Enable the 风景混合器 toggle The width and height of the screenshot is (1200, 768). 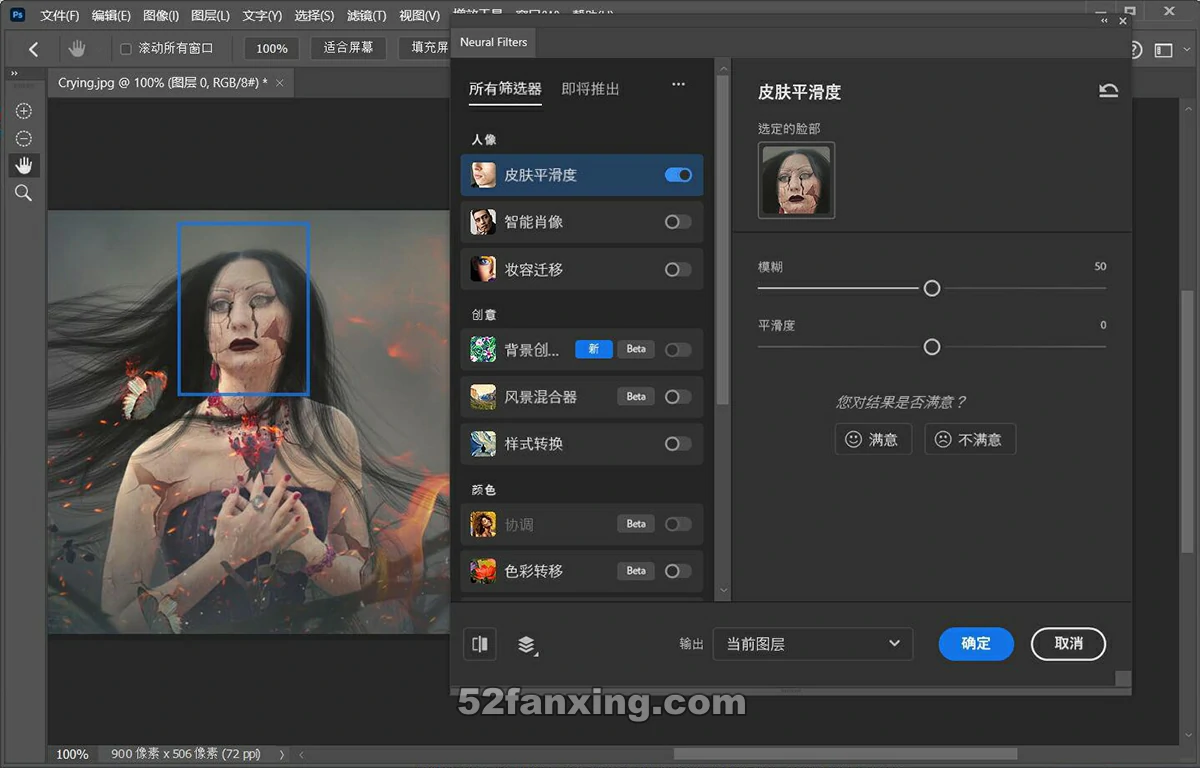coord(678,396)
